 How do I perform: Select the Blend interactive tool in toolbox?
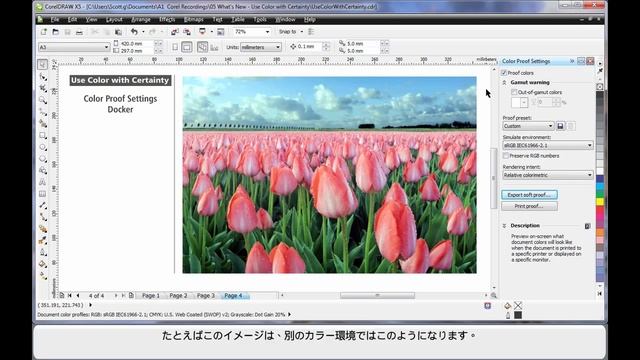click(42, 229)
